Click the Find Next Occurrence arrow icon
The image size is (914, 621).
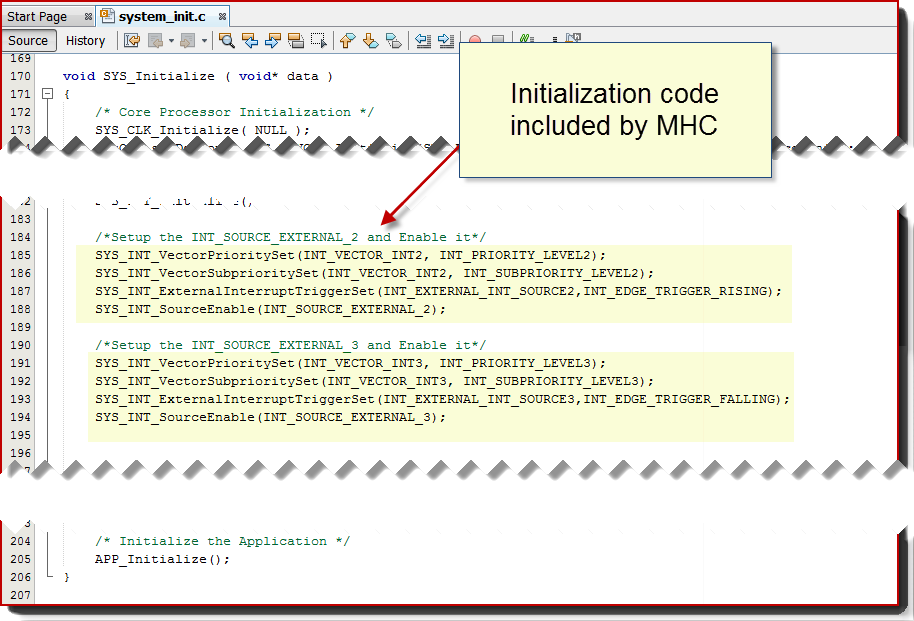(x=273, y=40)
